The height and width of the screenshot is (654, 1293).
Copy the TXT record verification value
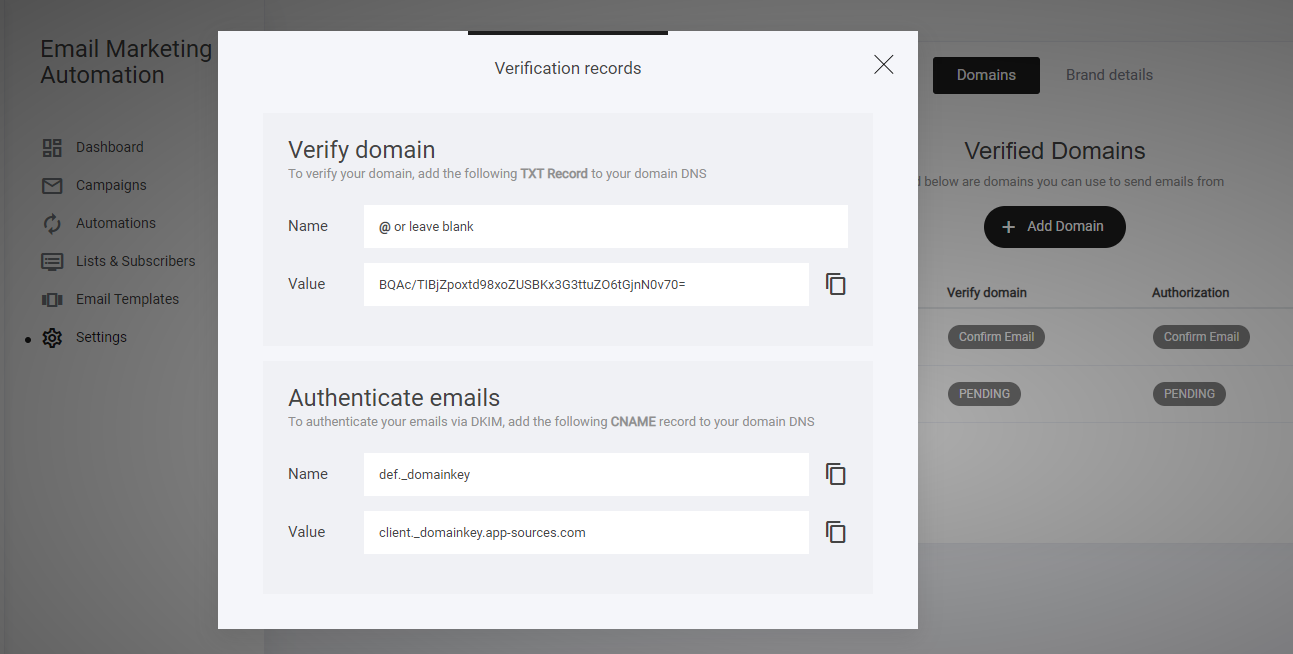(x=836, y=284)
